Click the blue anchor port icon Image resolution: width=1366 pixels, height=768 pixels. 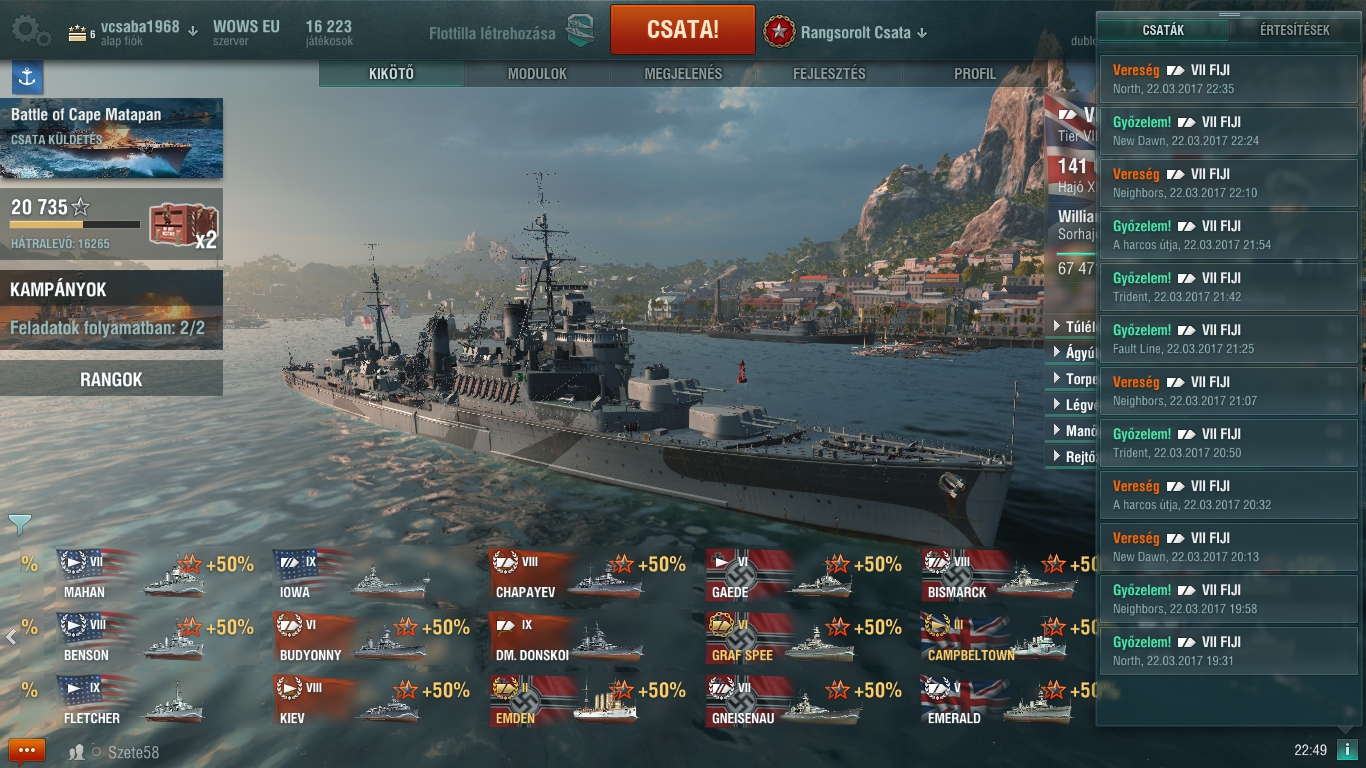[x=27, y=77]
